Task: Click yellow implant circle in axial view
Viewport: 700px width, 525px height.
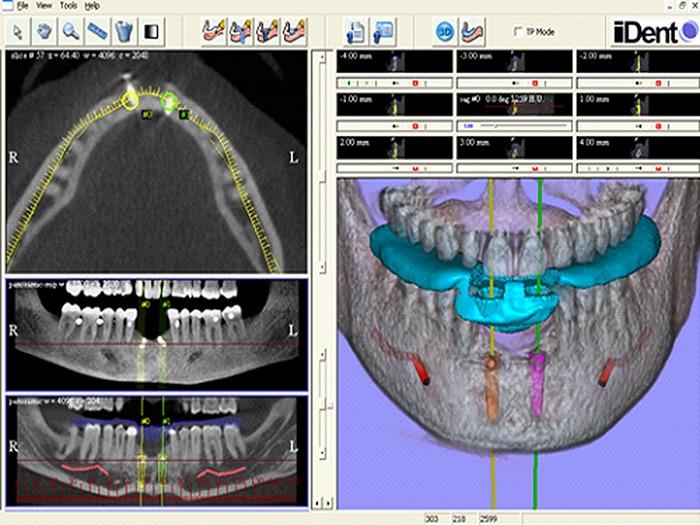Action: click(130, 101)
